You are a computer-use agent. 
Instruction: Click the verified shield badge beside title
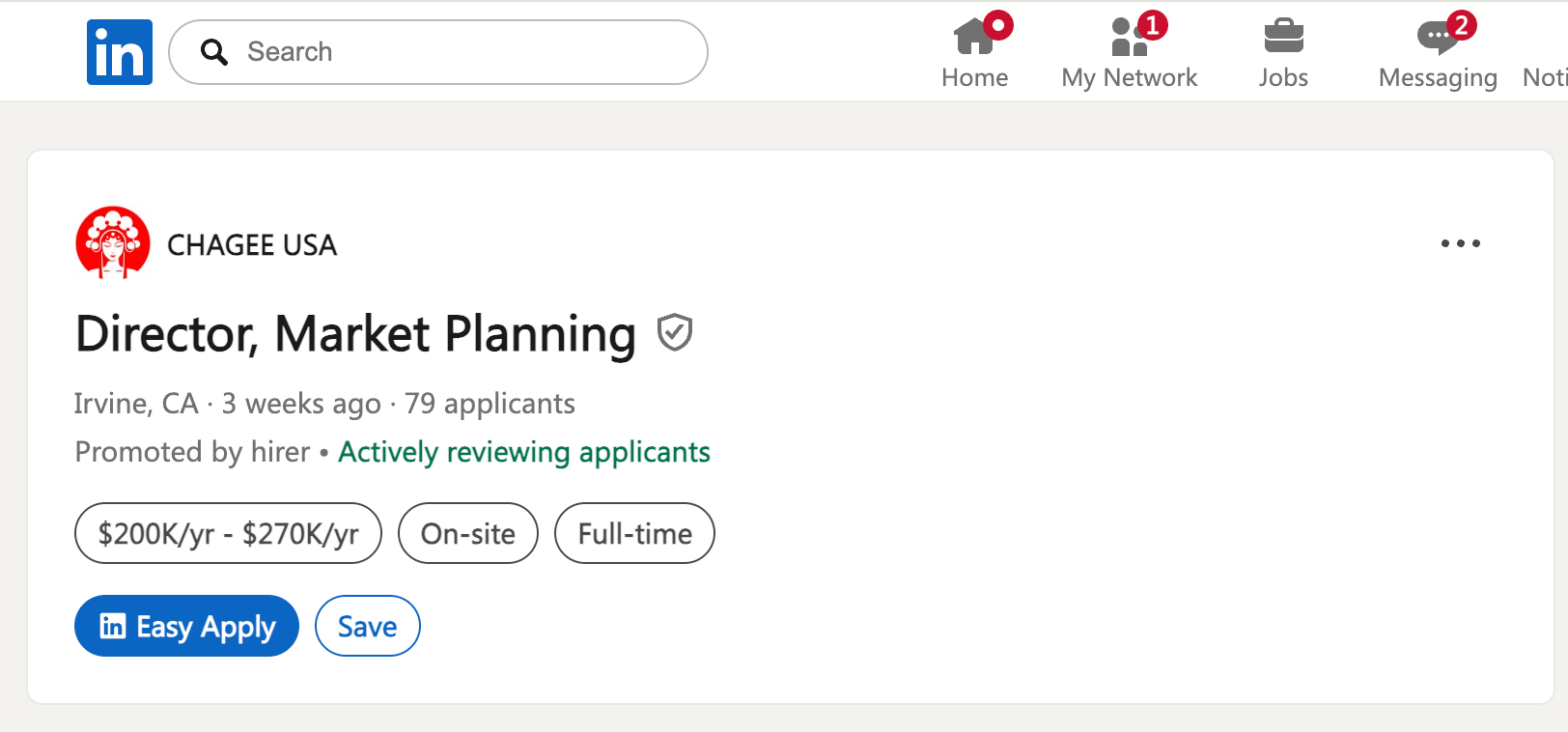675,332
